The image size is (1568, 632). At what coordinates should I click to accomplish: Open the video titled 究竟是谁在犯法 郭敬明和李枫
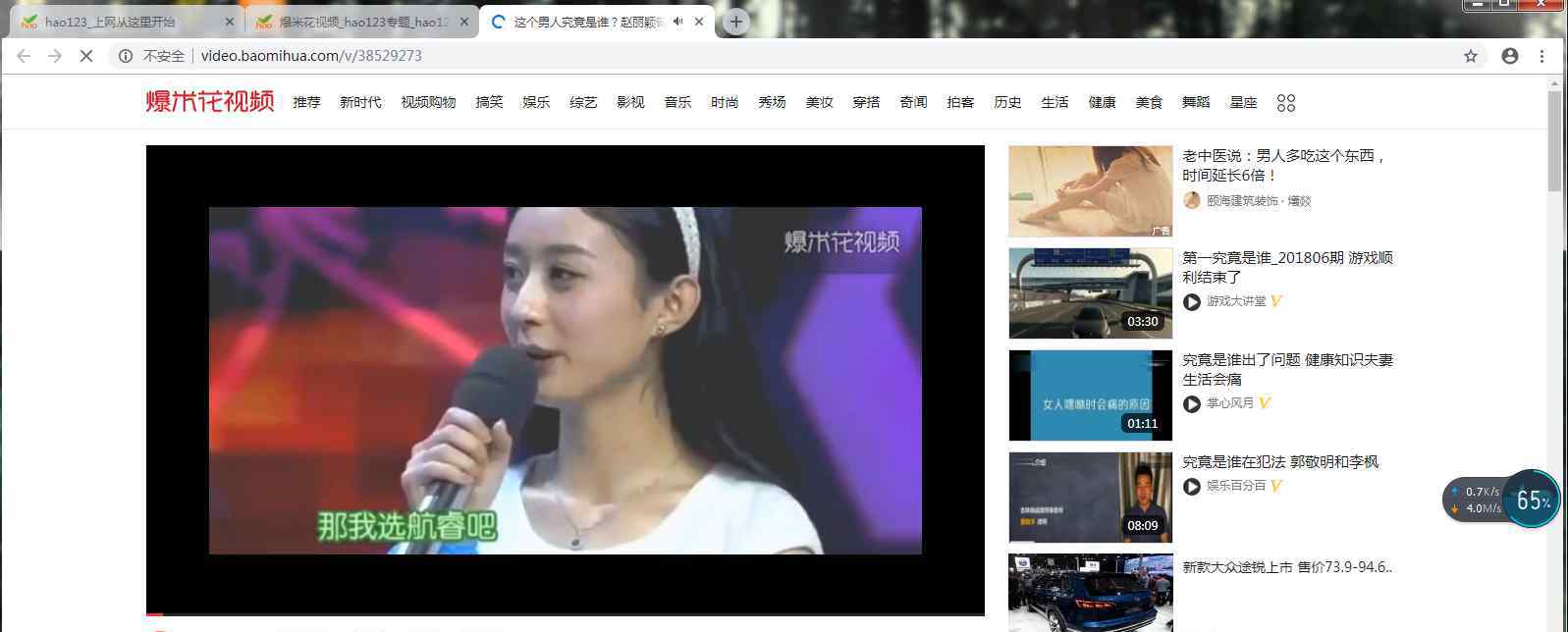coord(1280,462)
